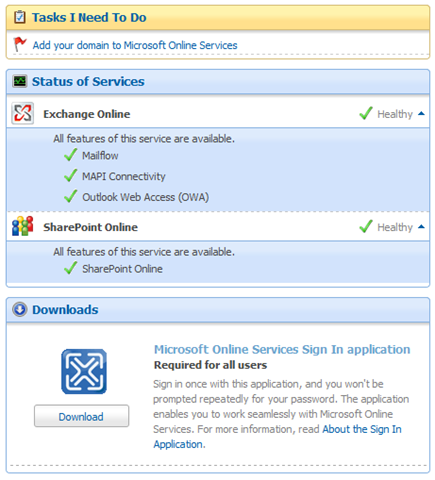Click the Status of Services monitor icon

(20, 81)
